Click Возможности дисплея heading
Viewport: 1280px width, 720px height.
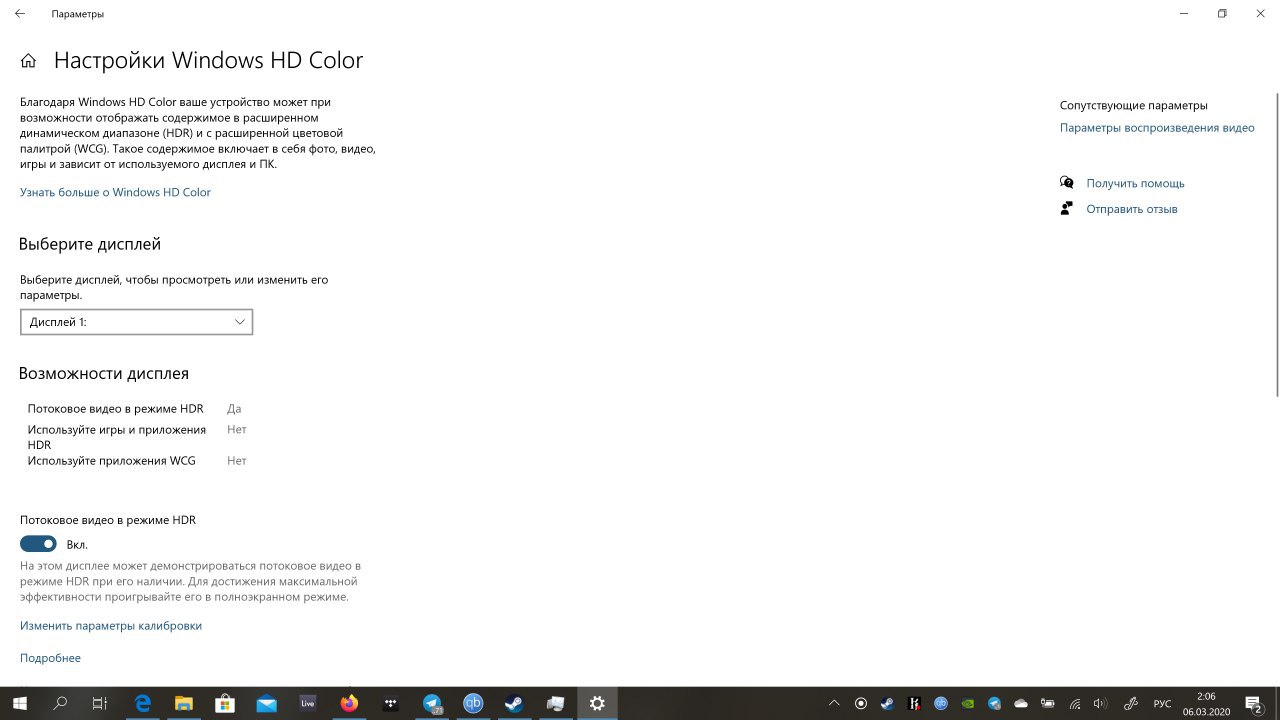pos(104,373)
